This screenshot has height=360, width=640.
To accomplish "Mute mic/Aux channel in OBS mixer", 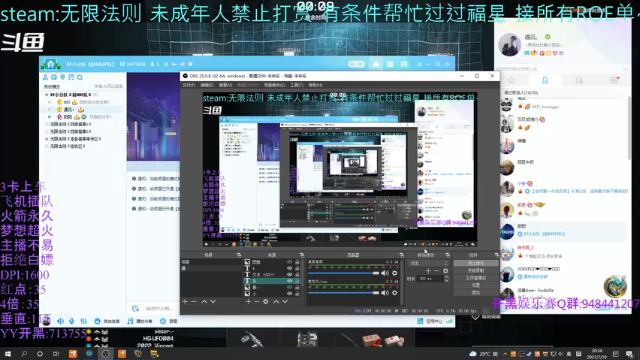I will [x=385, y=293].
